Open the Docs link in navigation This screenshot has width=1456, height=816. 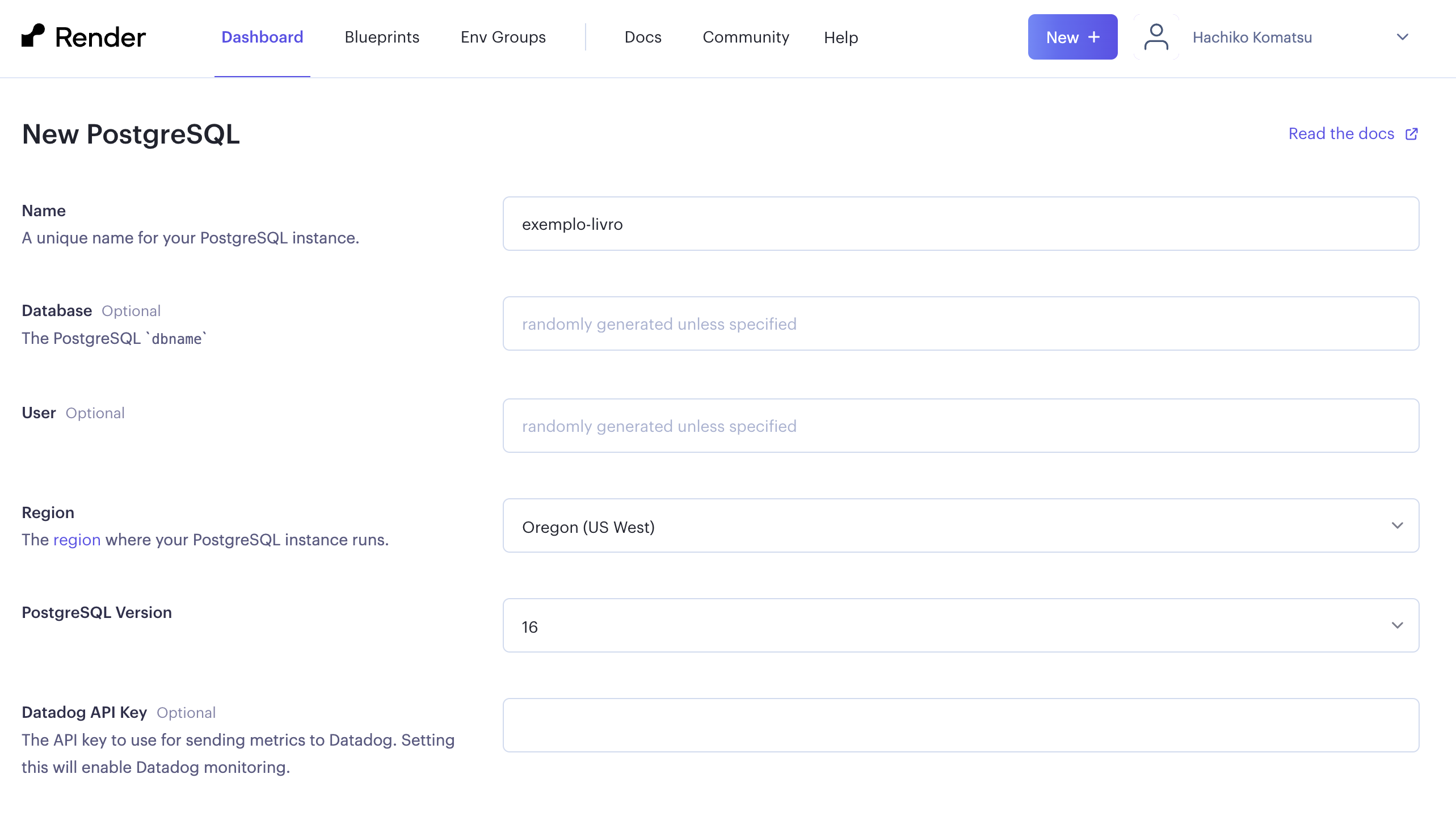pyautogui.click(x=643, y=37)
